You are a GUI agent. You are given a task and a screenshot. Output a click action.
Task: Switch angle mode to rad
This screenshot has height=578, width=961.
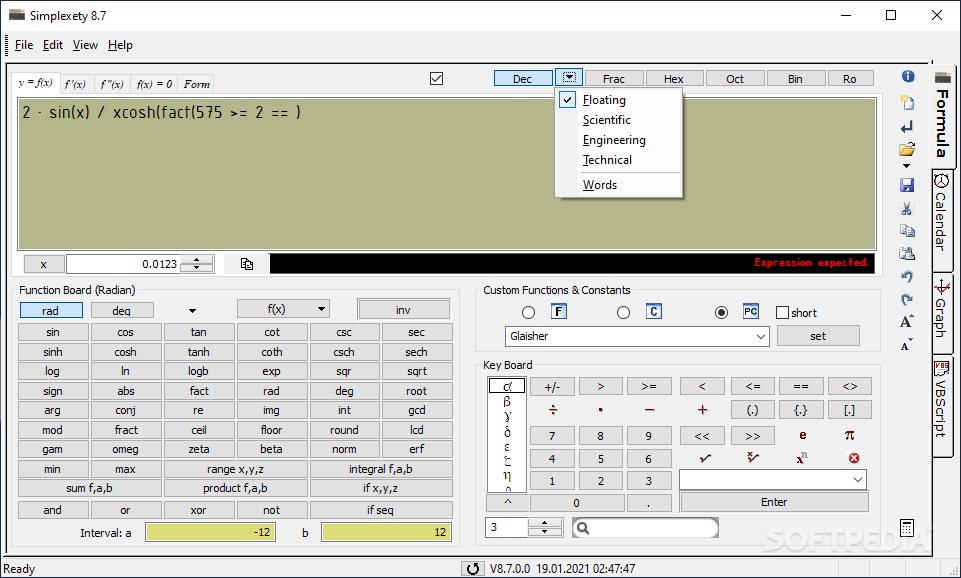coord(51,310)
